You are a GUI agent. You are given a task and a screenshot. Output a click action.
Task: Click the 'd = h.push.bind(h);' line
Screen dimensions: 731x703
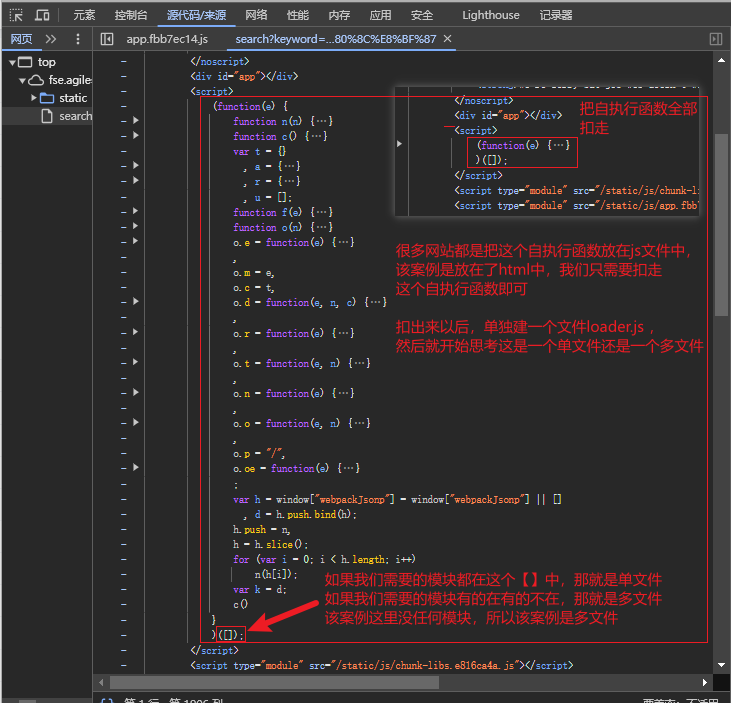tap(305, 515)
